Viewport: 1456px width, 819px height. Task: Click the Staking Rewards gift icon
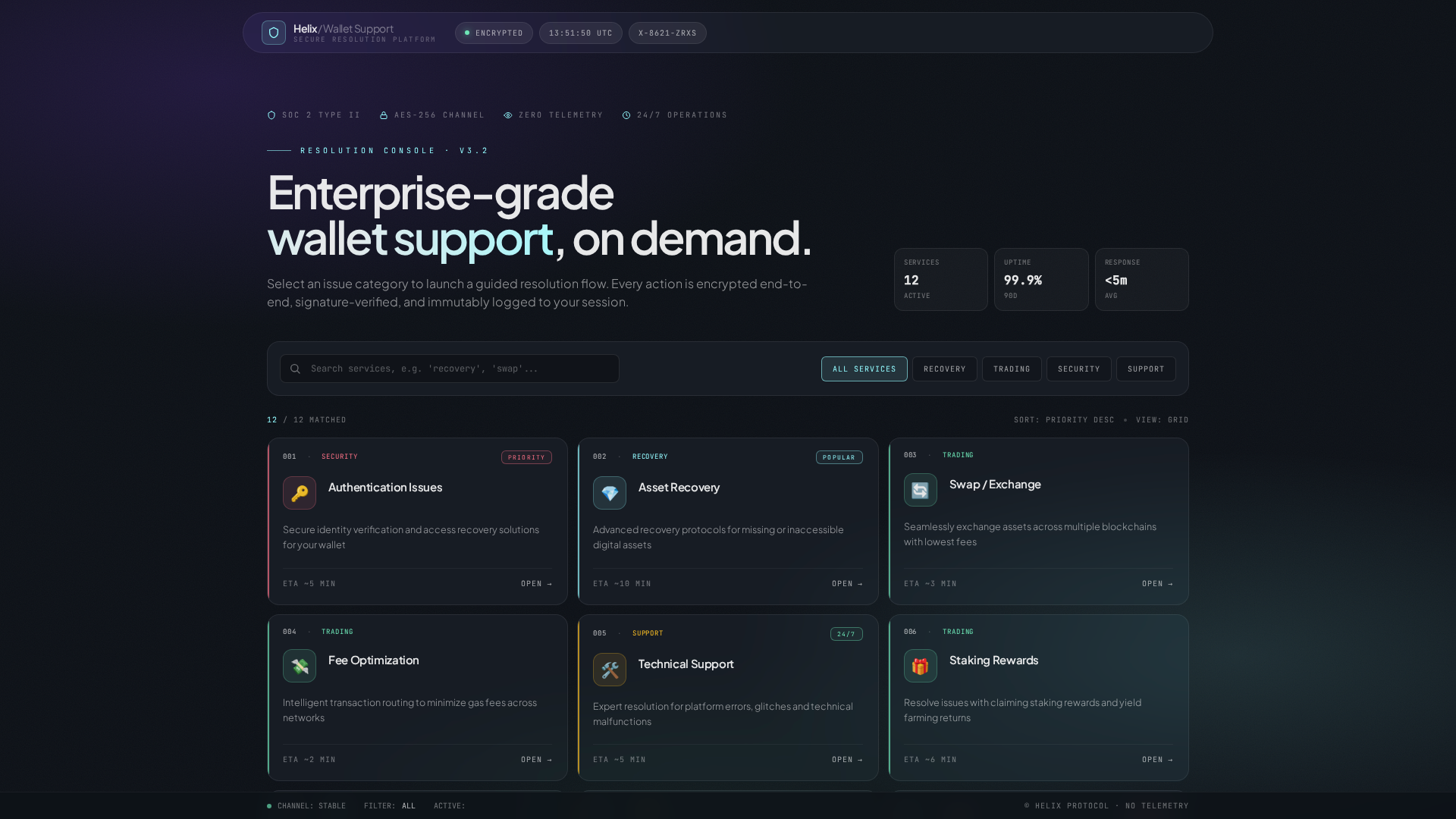tap(921, 666)
